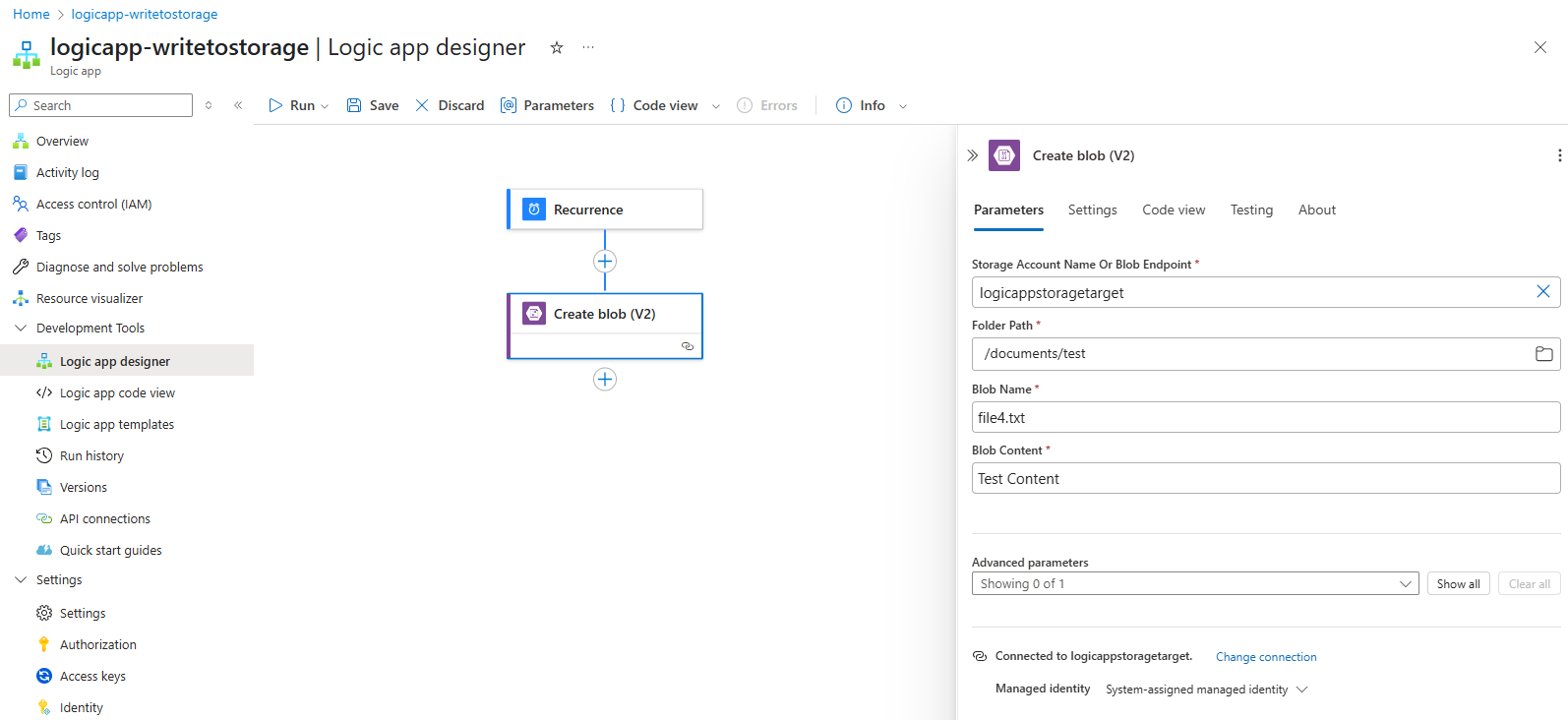Collapse the Create blob details panel
This screenshot has height=720, width=1568.
tap(972, 155)
